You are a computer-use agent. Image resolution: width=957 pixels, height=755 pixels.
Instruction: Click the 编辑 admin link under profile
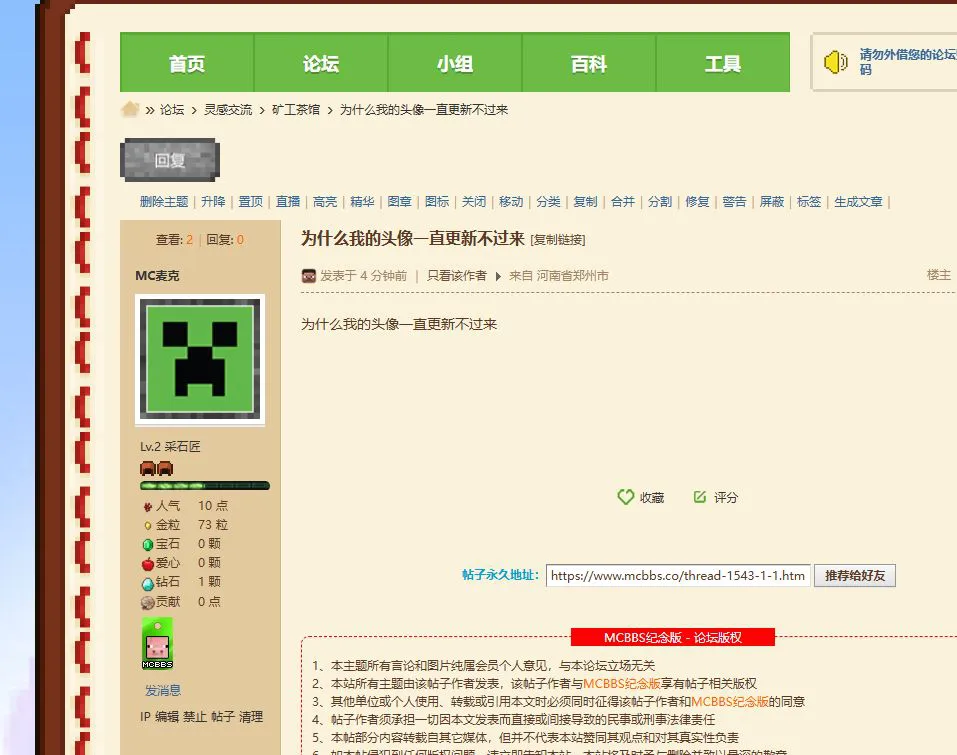click(x=167, y=717)
